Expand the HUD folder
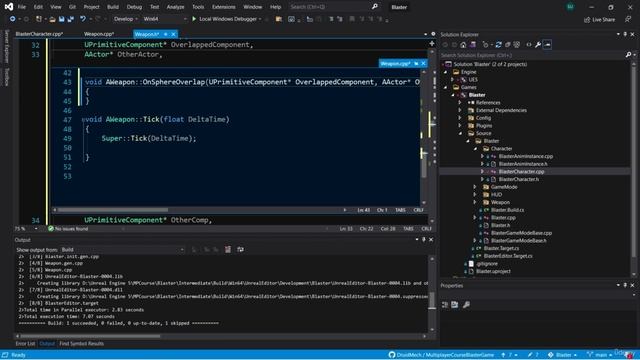640x360 pixels. pos(475,195)
